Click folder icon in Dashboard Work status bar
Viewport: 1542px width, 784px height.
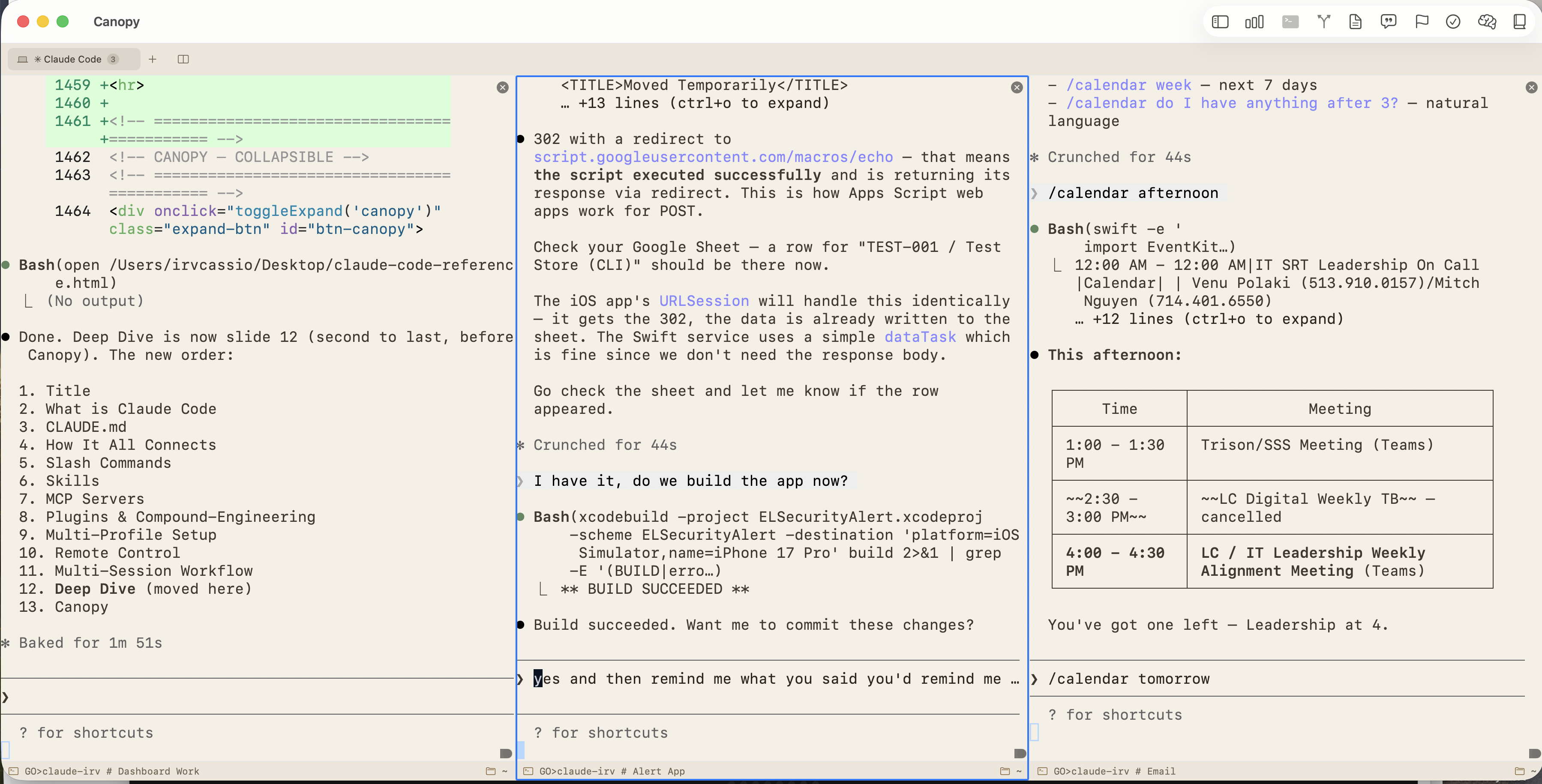tap(491, 771)
